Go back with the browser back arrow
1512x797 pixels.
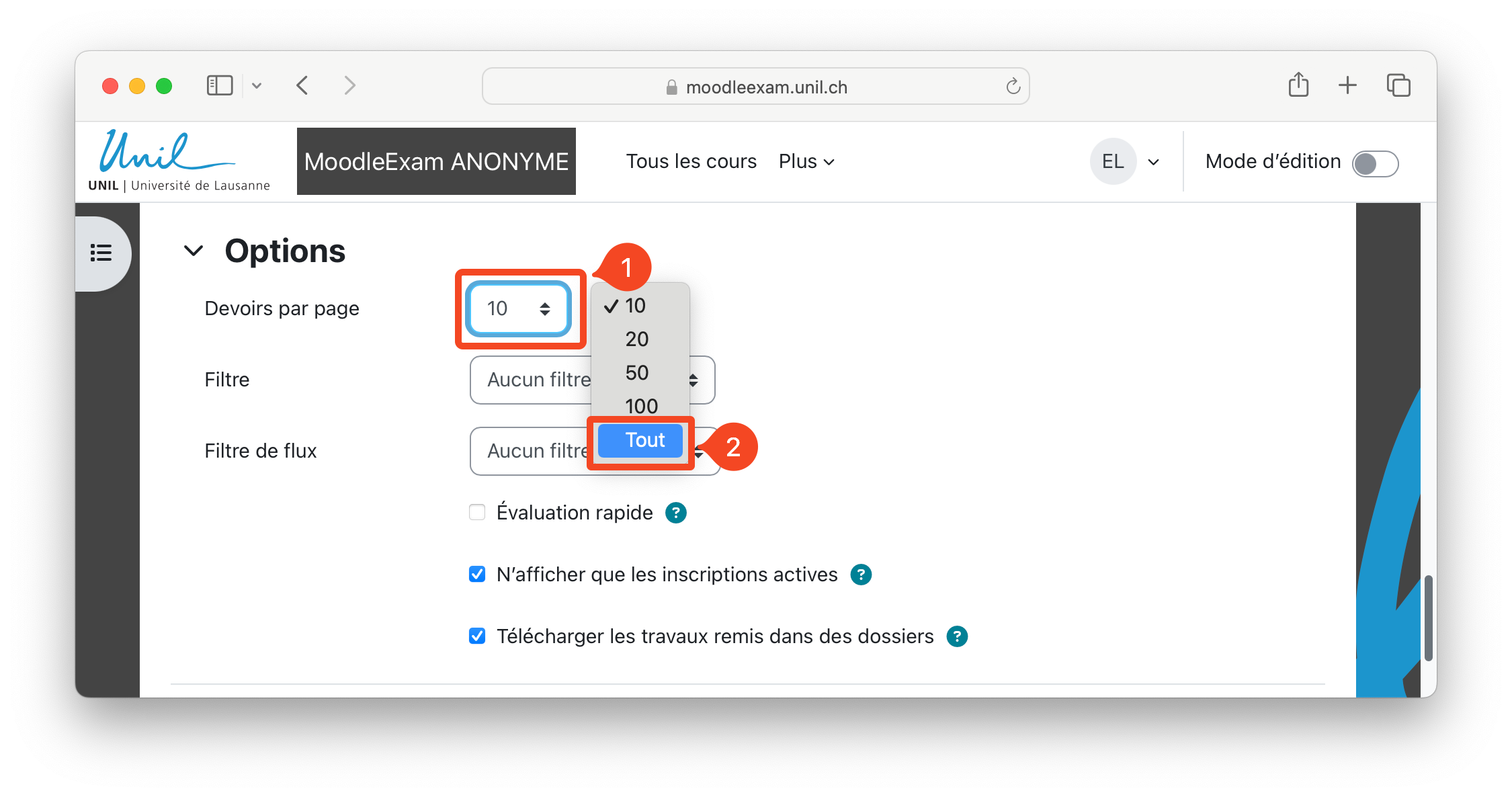click(302, 86)
